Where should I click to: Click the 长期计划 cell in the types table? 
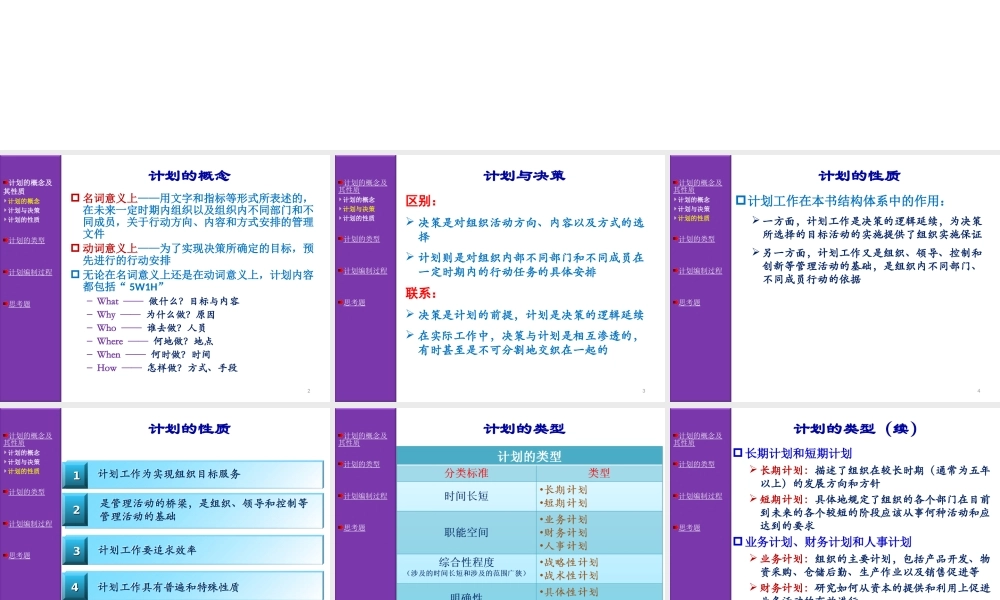(x=566, y=491)
